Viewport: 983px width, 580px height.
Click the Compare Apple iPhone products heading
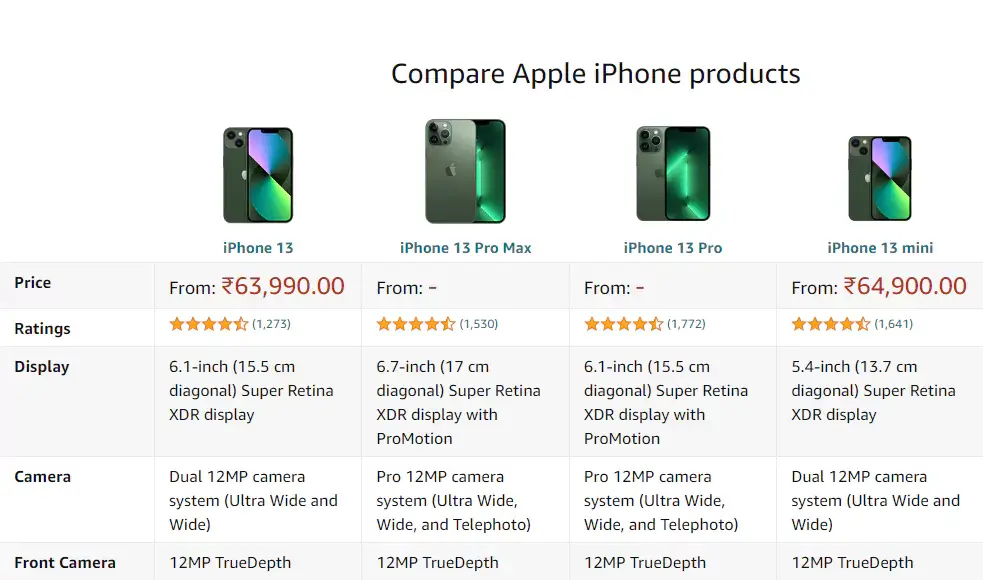595,73
